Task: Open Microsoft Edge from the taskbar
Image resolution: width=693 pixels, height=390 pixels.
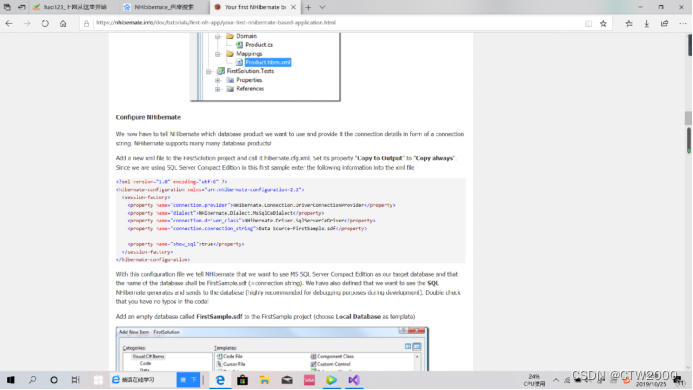Action: [x=220, y=380]
